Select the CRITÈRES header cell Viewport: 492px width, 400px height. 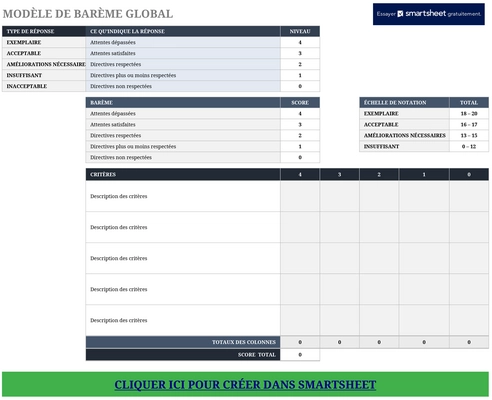[183, 175]
